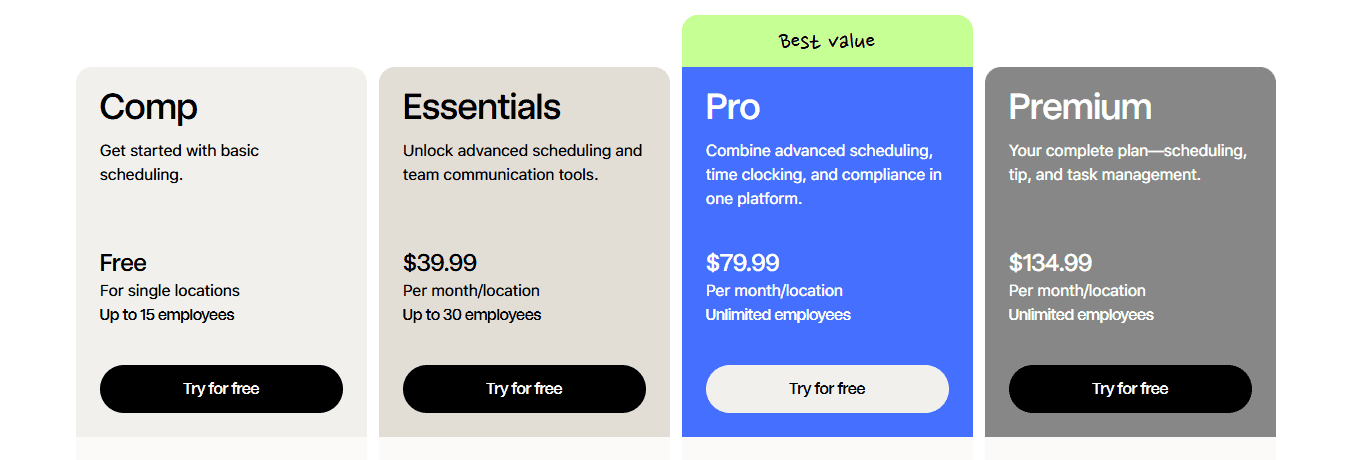The height and width of the screenshot is (460, 1347).
Task: Click Try for free under Comp plan
Action: 221,389
